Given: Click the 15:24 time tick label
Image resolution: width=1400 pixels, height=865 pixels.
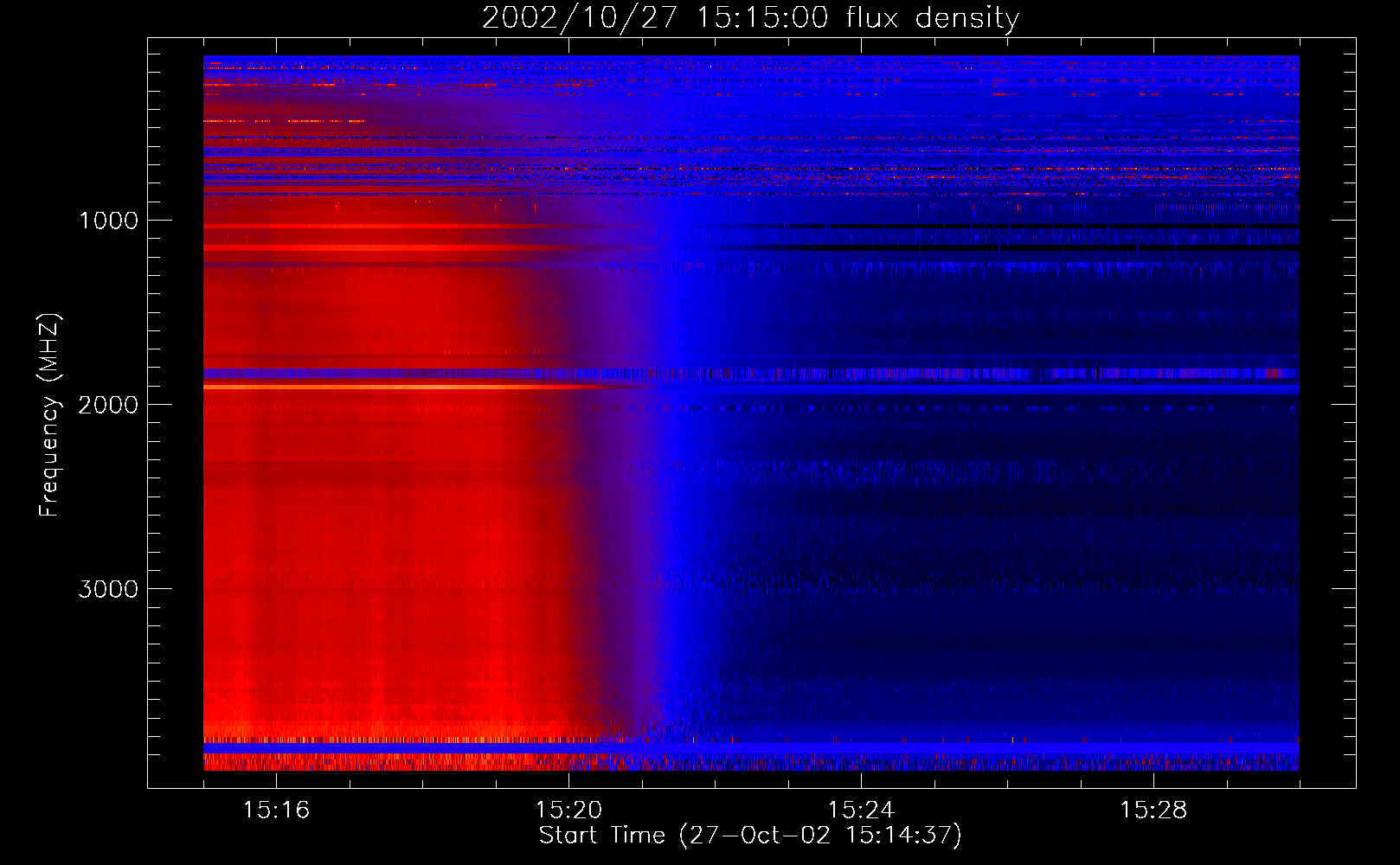Looking at the screenshot, I should pos(861,811).
